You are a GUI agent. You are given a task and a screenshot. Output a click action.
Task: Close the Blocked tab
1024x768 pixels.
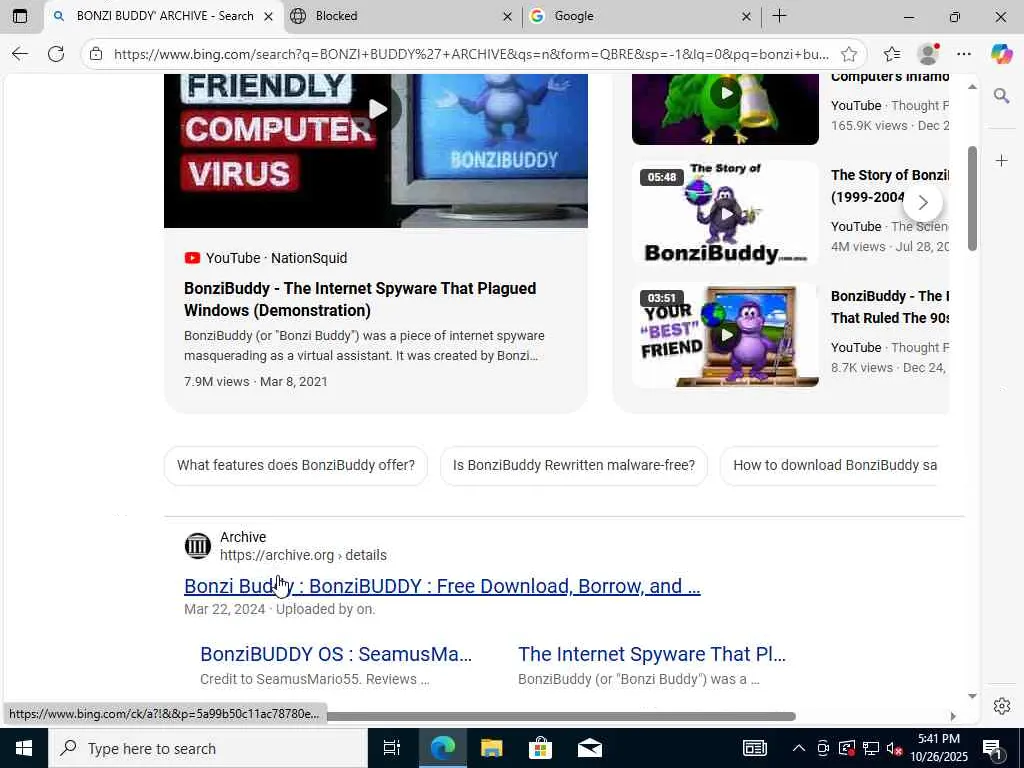tap(507, 17)
